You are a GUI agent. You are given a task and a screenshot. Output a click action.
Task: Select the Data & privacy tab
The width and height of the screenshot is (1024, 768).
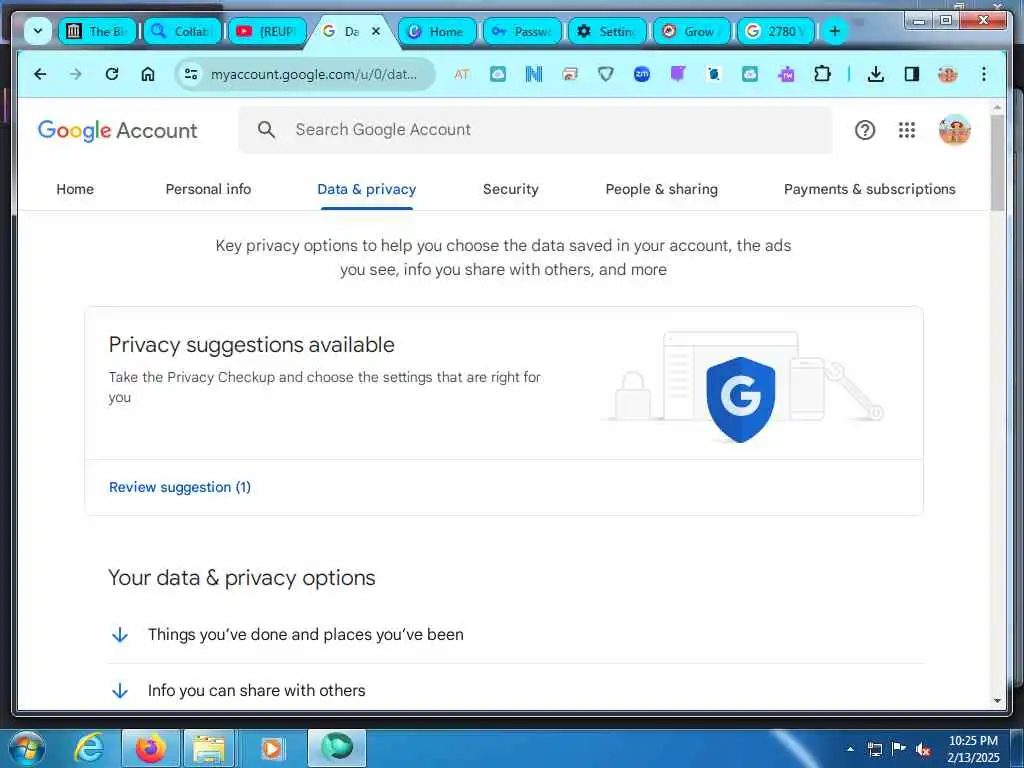(366, 189)
